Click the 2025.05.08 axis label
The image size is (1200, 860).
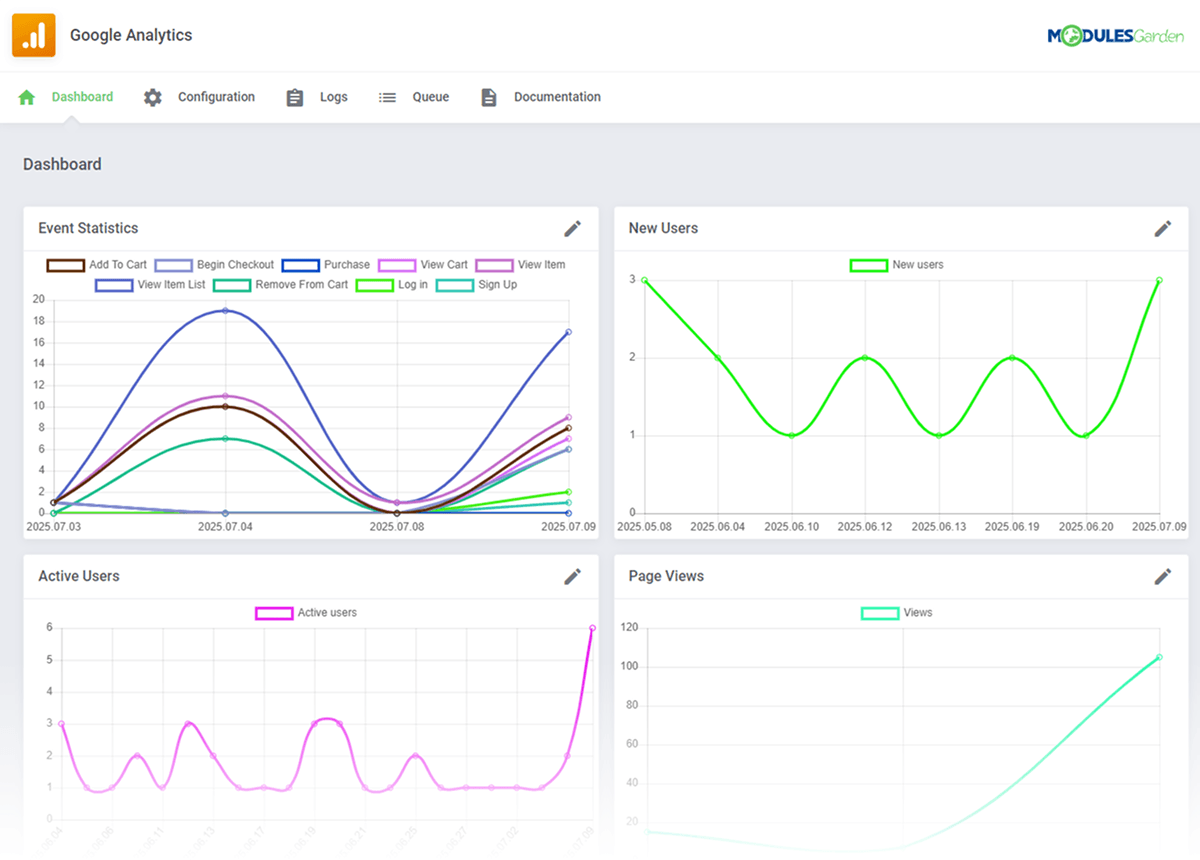(x=645, y=525)
